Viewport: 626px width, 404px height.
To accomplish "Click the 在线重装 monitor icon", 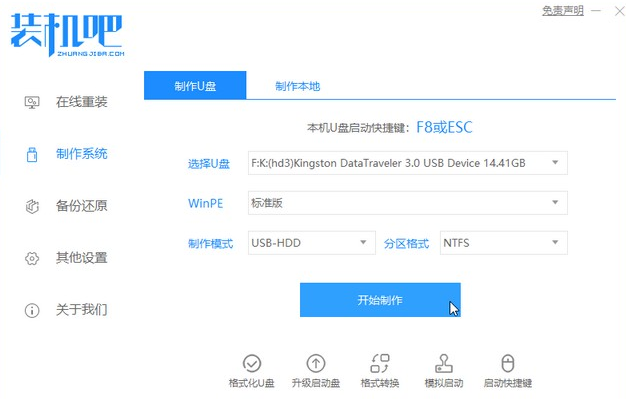I will [32, 103].
